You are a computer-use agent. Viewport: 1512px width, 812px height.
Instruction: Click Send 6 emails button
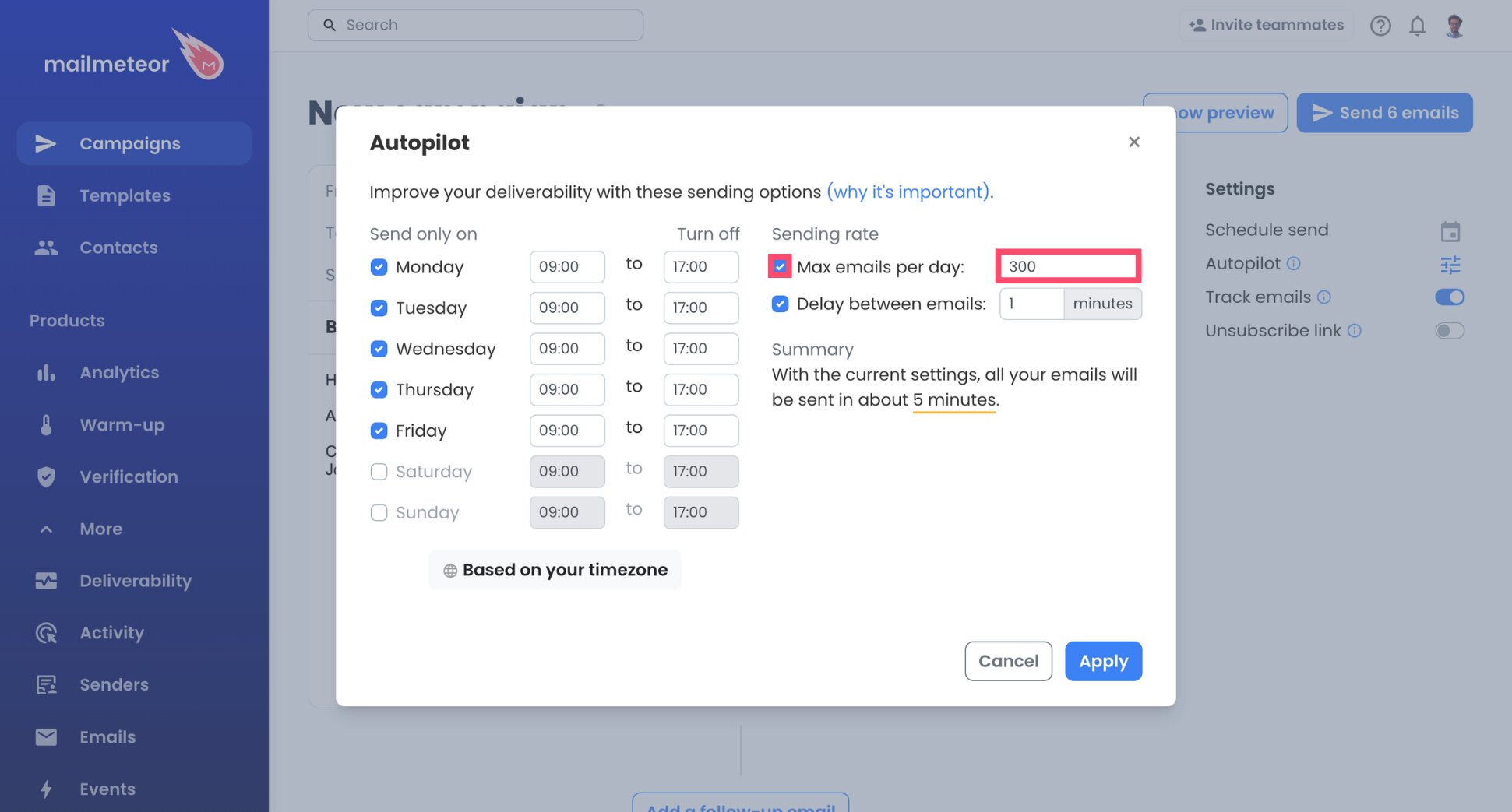pyautogui.click(x=1384, y=113)
